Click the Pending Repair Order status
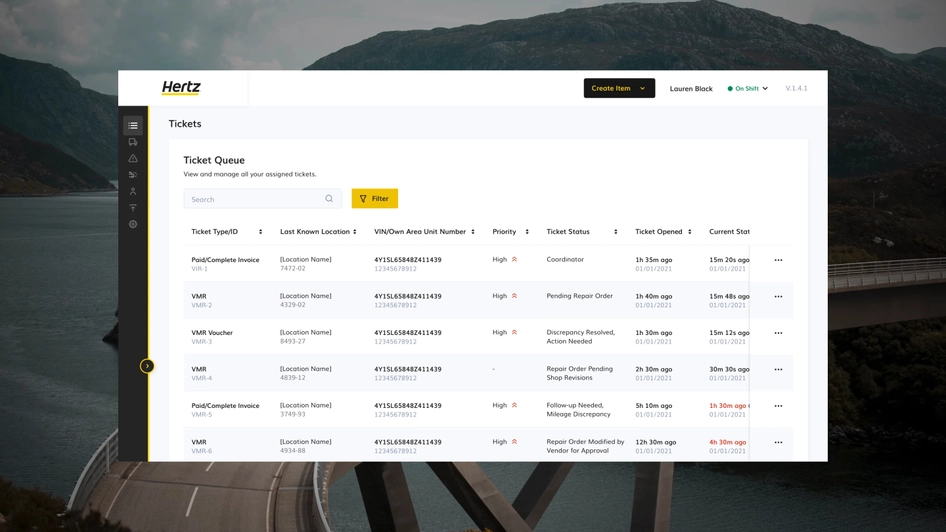Viewport: 946px width, 532px height. 579,296
